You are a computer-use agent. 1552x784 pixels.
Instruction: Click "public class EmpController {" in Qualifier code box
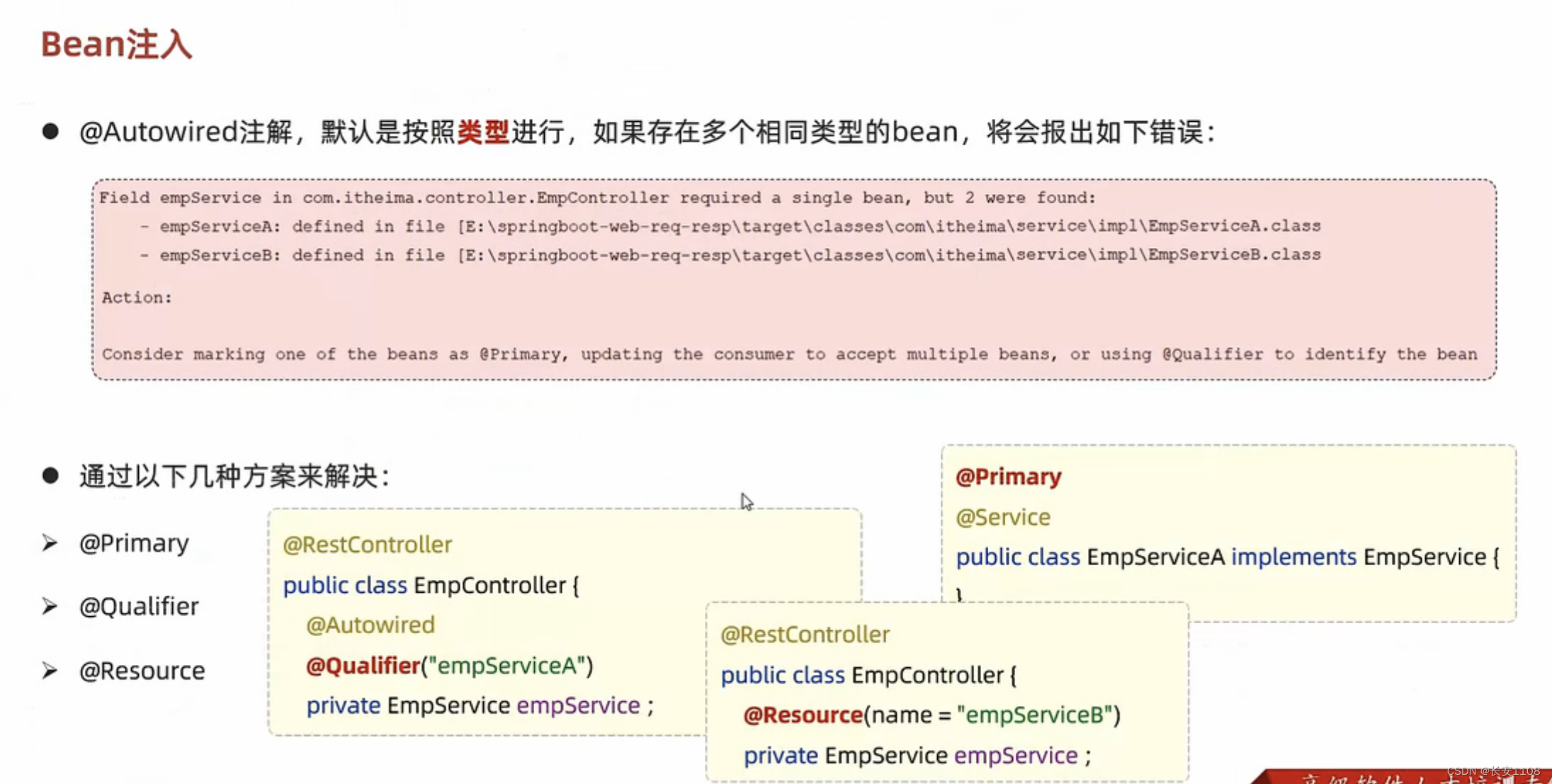(431, 585)
